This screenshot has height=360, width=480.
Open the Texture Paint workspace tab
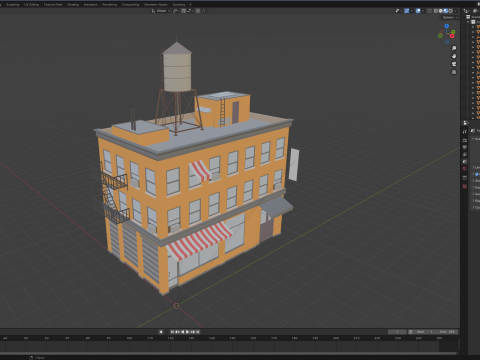click(53, 4)
